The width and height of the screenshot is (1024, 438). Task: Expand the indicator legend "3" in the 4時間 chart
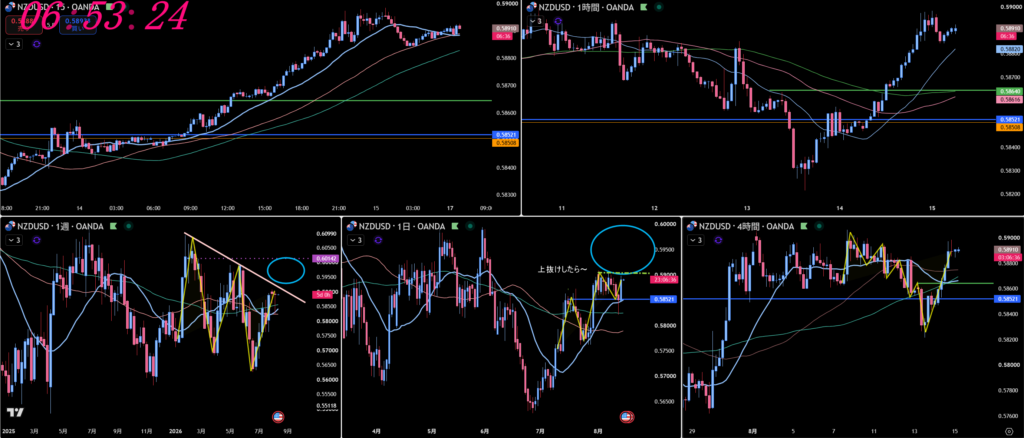tap(696, 241)
